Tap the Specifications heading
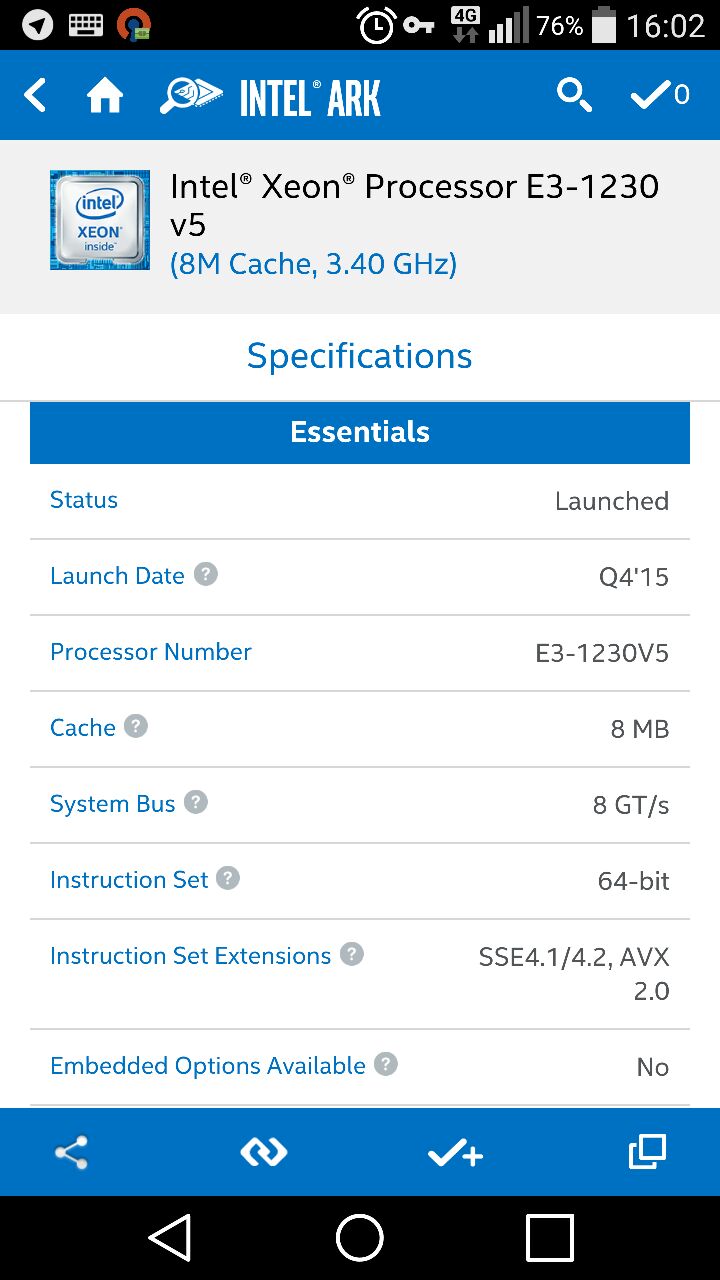Screen dimensions: 720x1280 coord(360,356)
